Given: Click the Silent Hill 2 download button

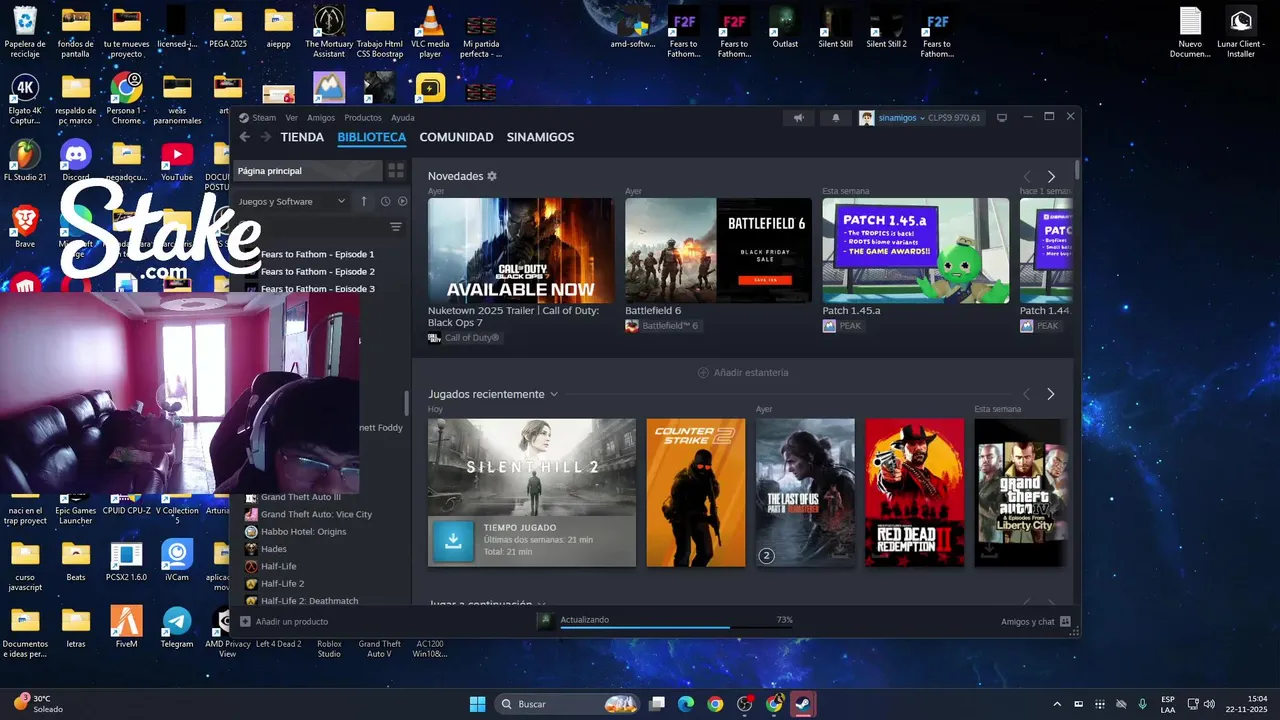Looking at the screenshot, I should [x=453, y=540].
